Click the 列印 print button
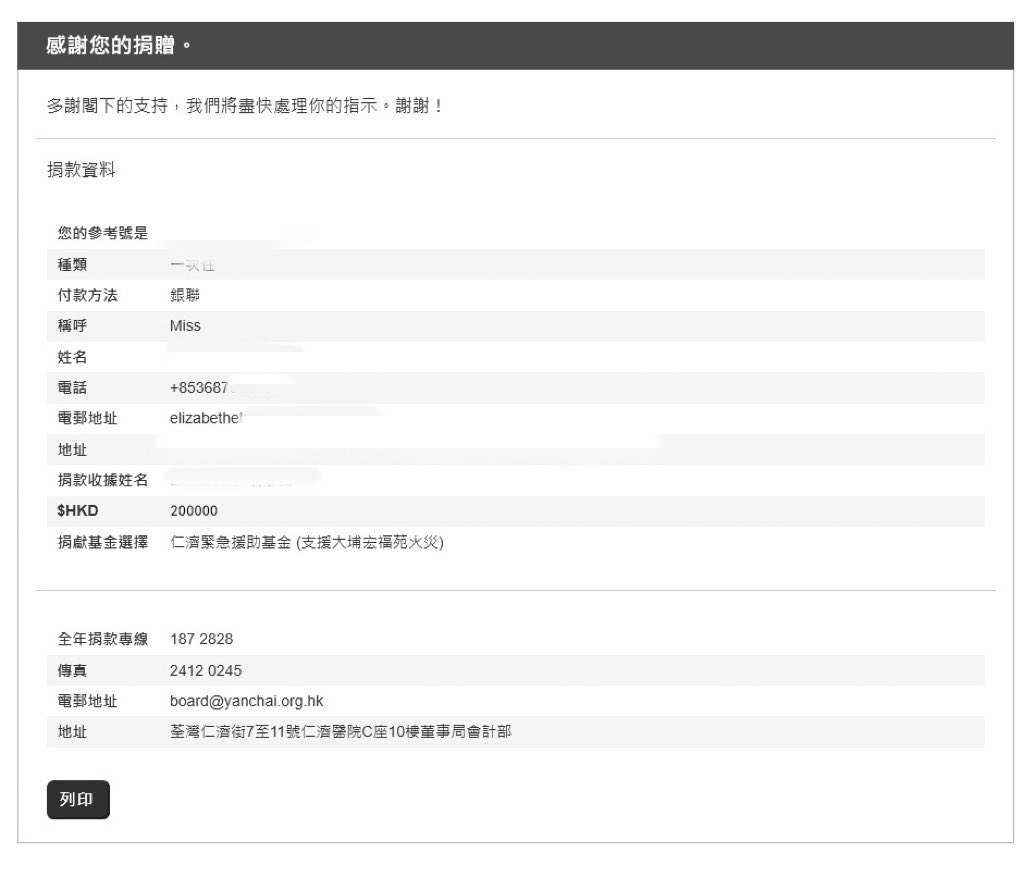The height and width of the screenshot is (873, 1024). [x=78, y=800]
